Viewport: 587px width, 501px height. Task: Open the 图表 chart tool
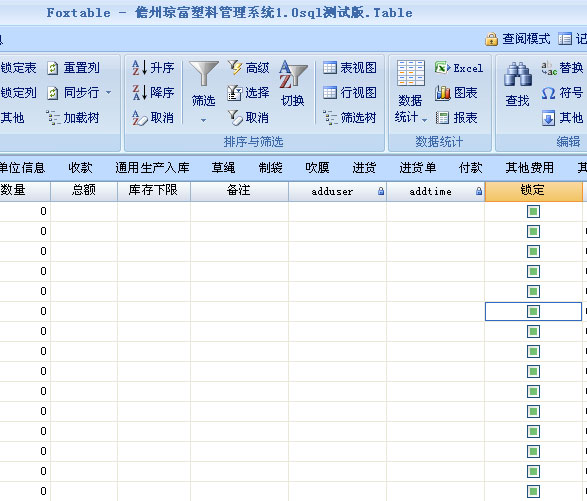pos(442,92)
